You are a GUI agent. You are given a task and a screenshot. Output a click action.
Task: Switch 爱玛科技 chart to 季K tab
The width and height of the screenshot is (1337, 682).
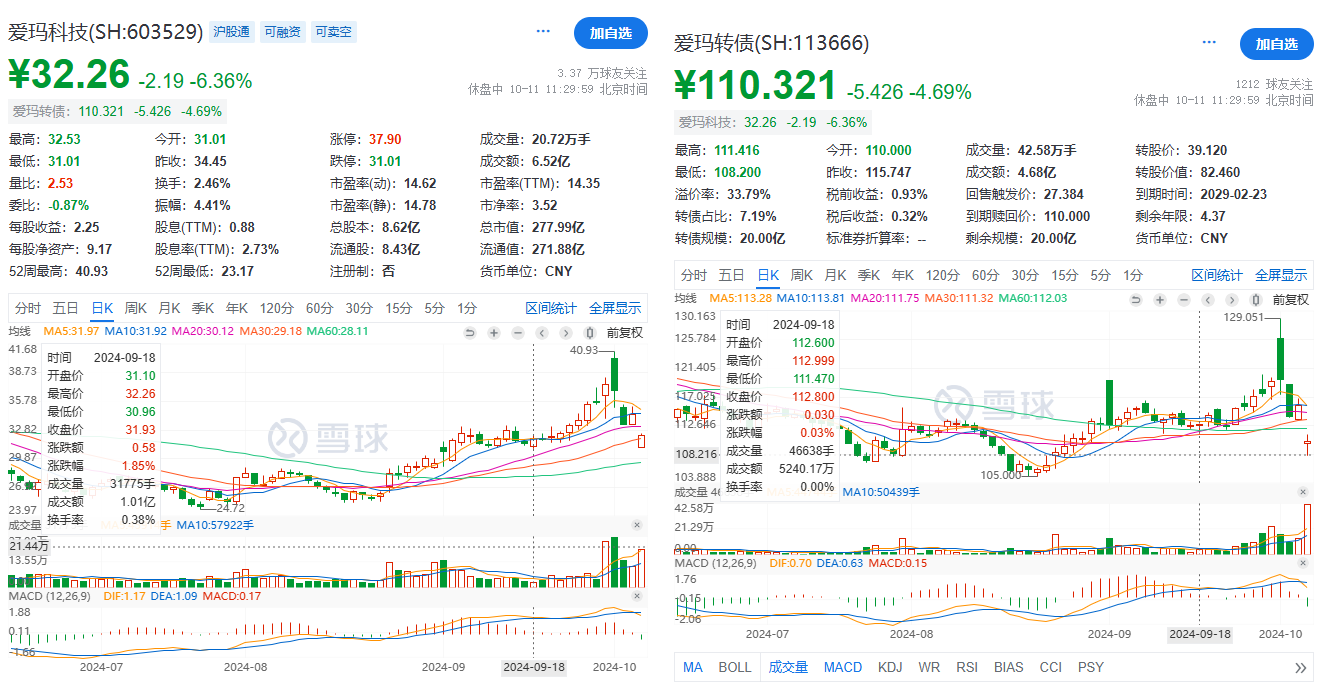(x=204, y=308)
